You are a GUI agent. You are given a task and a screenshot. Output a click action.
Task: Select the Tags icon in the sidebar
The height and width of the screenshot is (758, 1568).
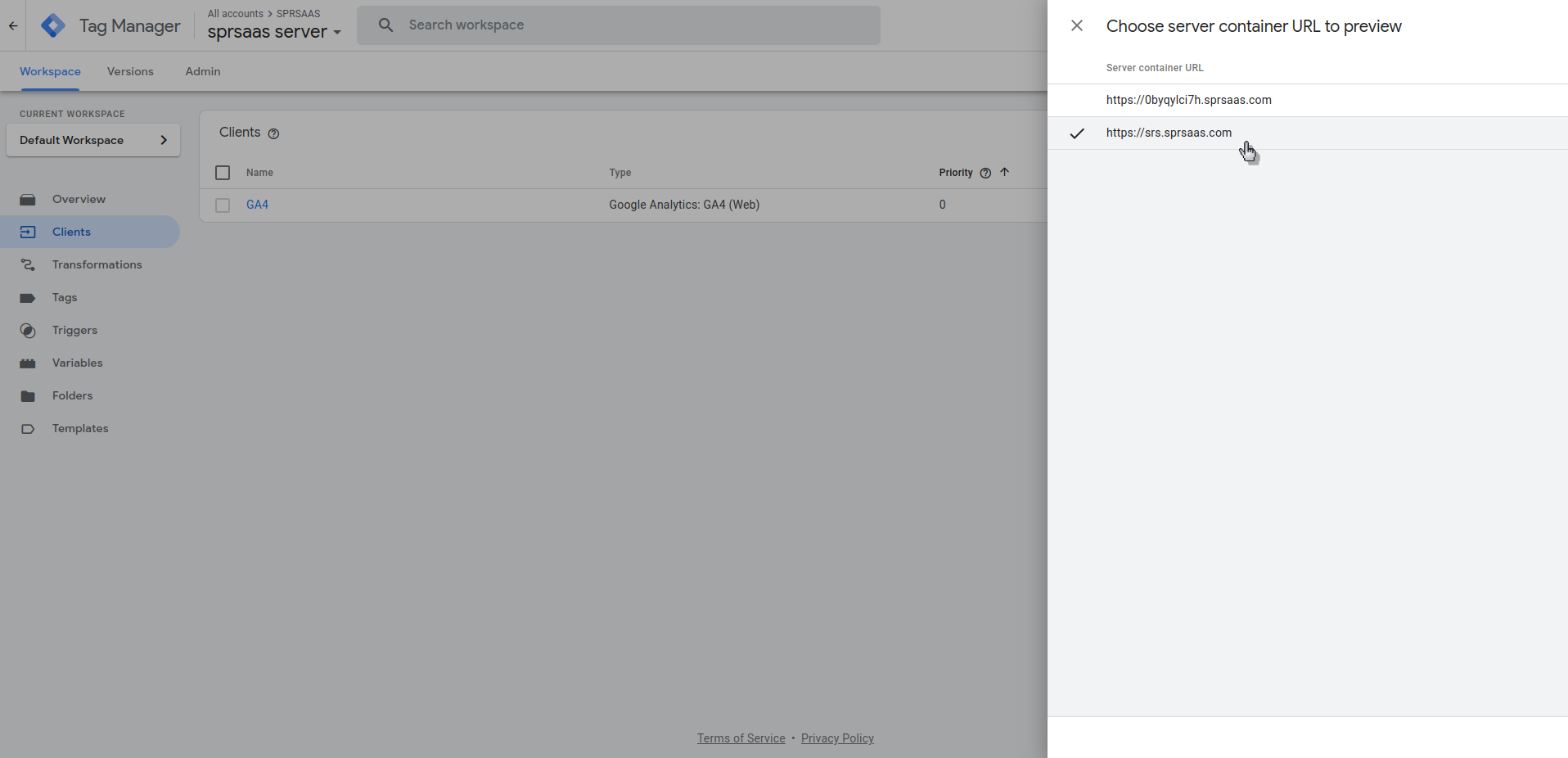click(x=28, y=297)
